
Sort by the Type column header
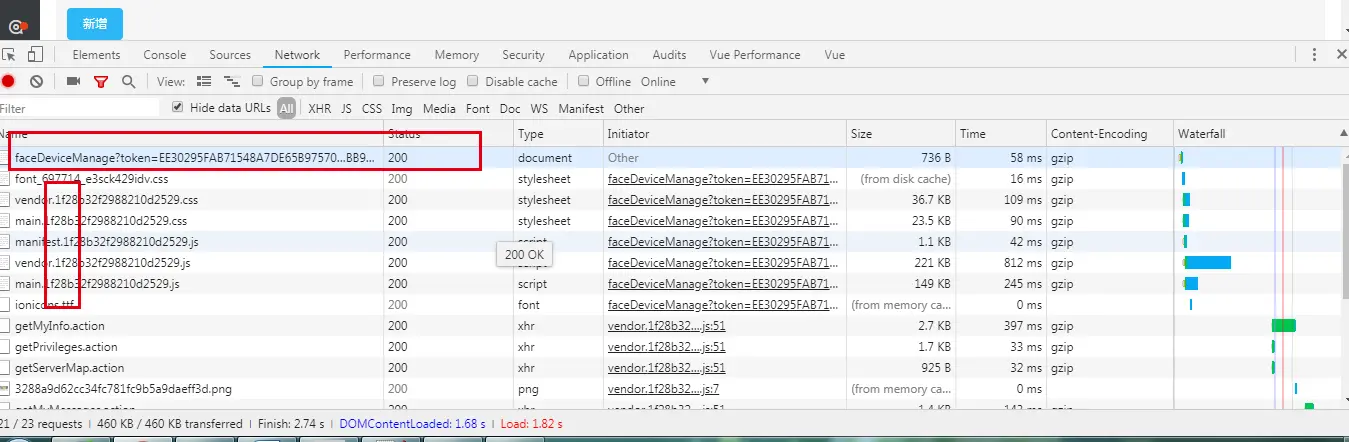[558, 133]
